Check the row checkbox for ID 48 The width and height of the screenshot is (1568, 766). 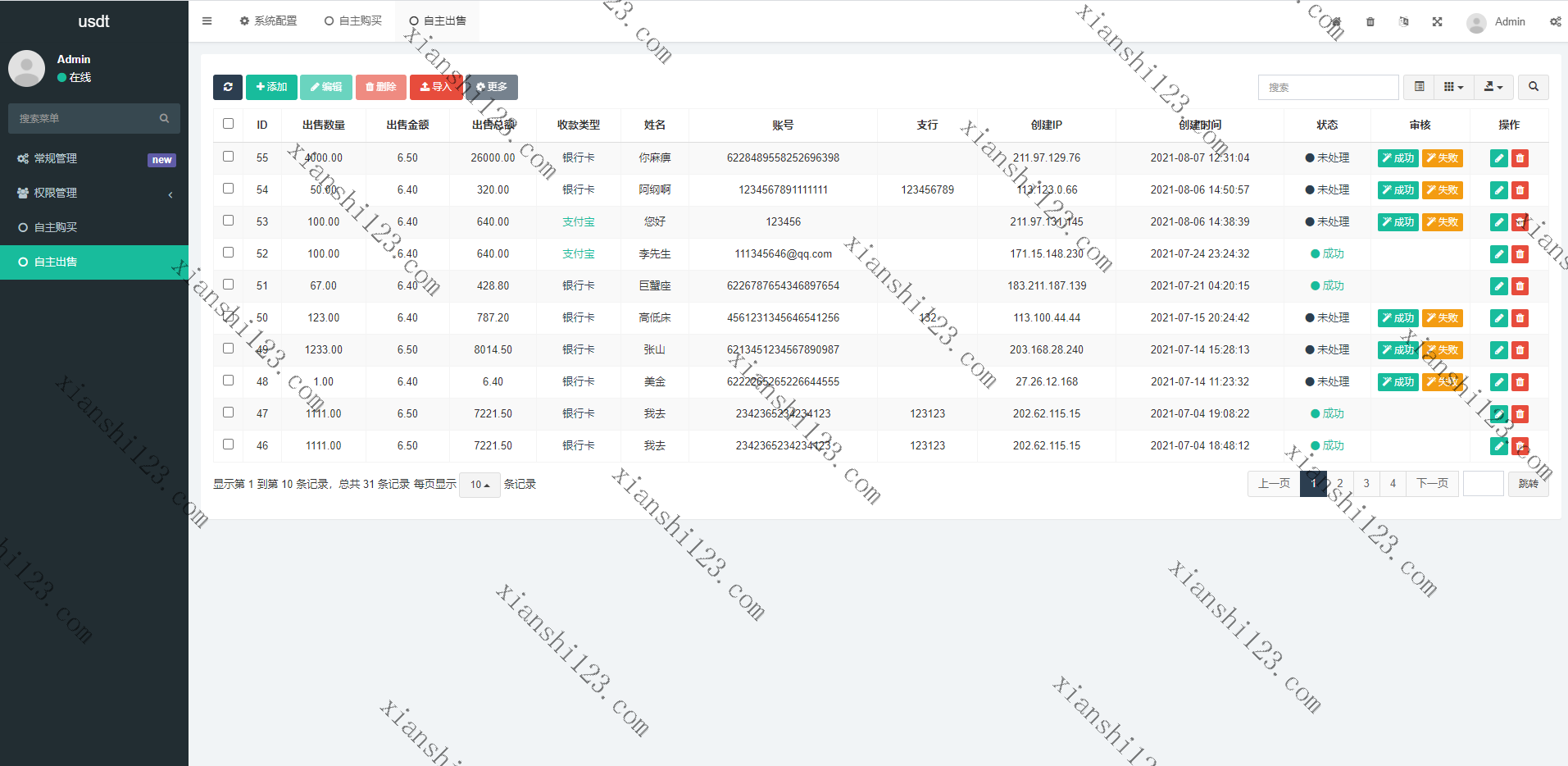pos(228,381)
